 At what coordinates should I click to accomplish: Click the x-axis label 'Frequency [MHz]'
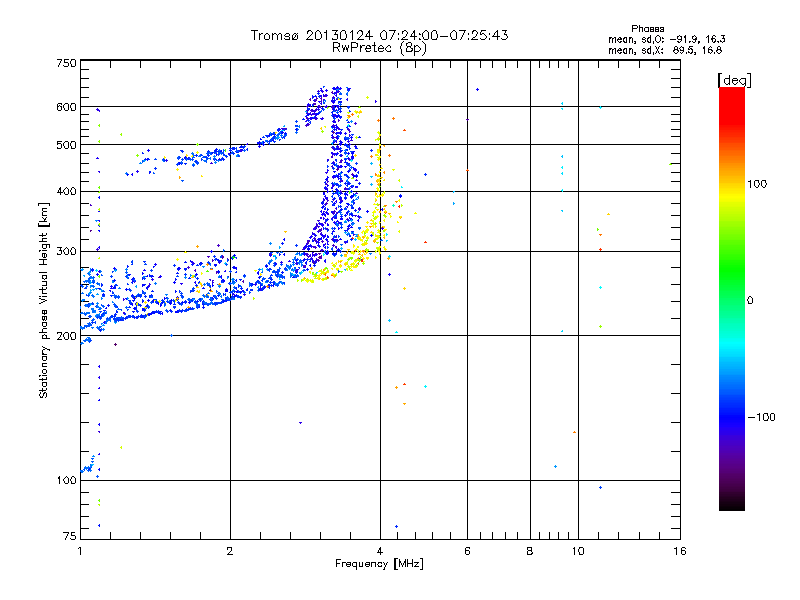[379, 564]
